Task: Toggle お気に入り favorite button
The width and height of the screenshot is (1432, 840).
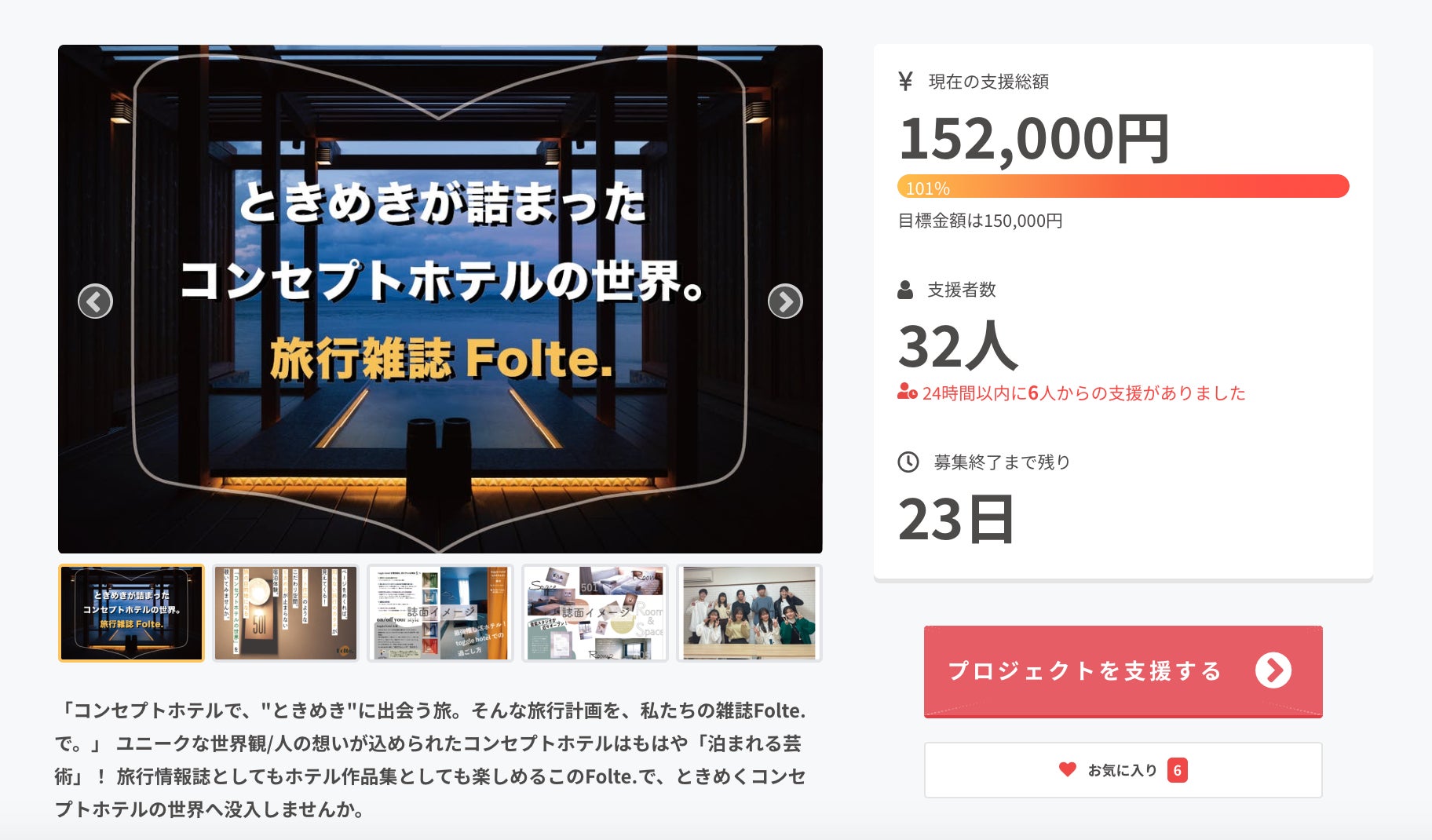Action: [x=1123, y=770]
